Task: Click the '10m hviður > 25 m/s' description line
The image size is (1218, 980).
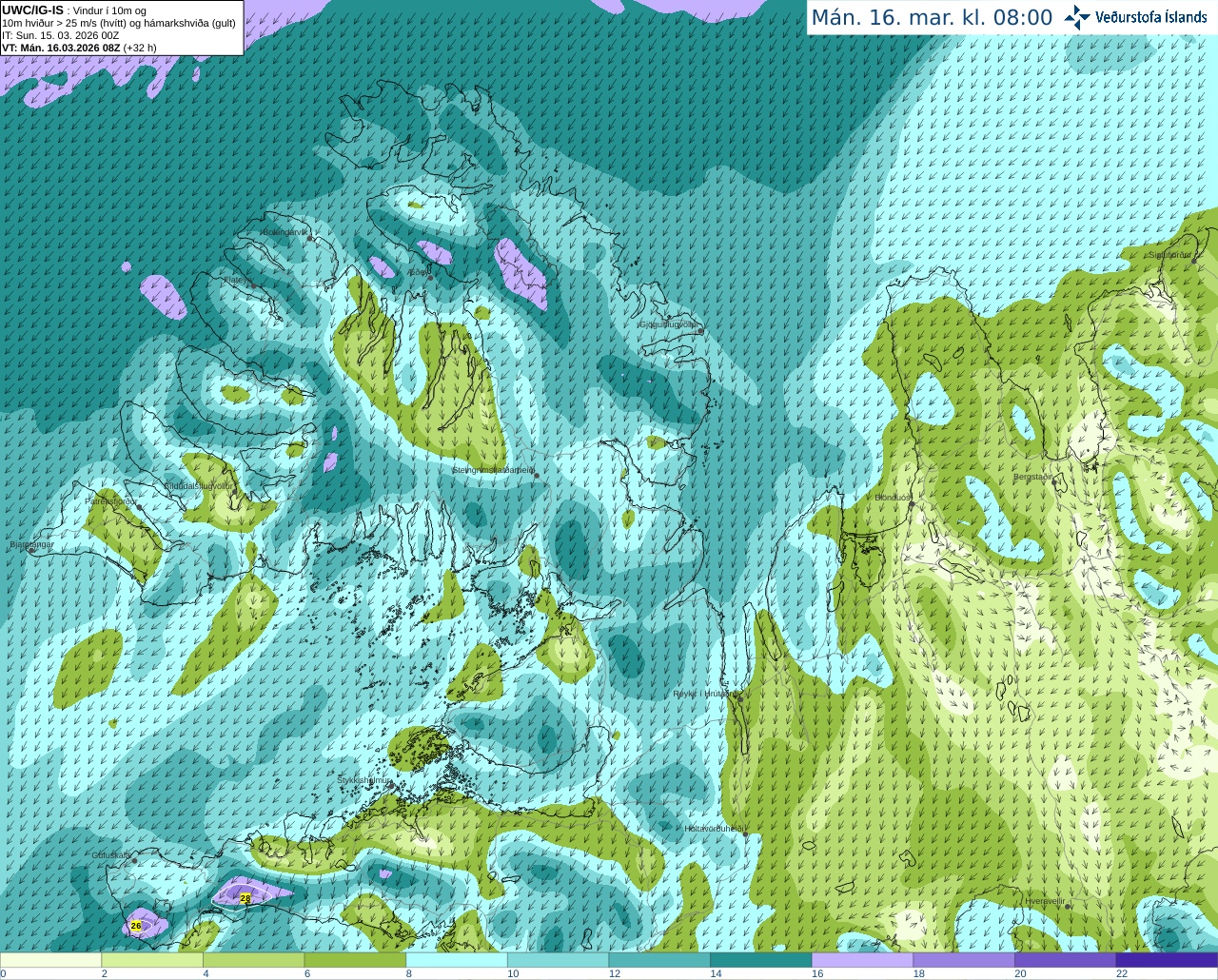Action: (119, 23)
